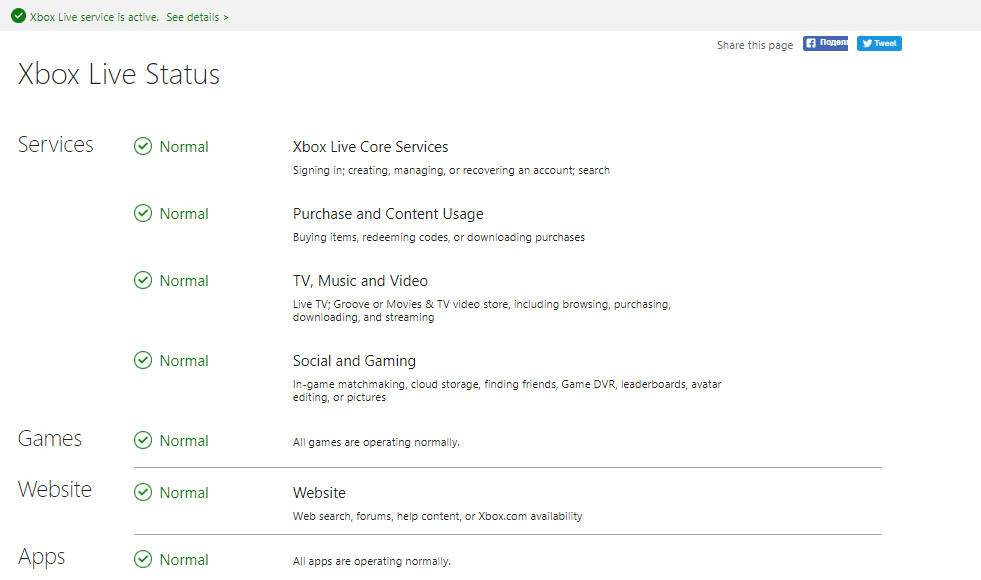The image size is (981, 580).
Task: Click the Normal status for Social and Gaming
Action: (x=184, y=361)
